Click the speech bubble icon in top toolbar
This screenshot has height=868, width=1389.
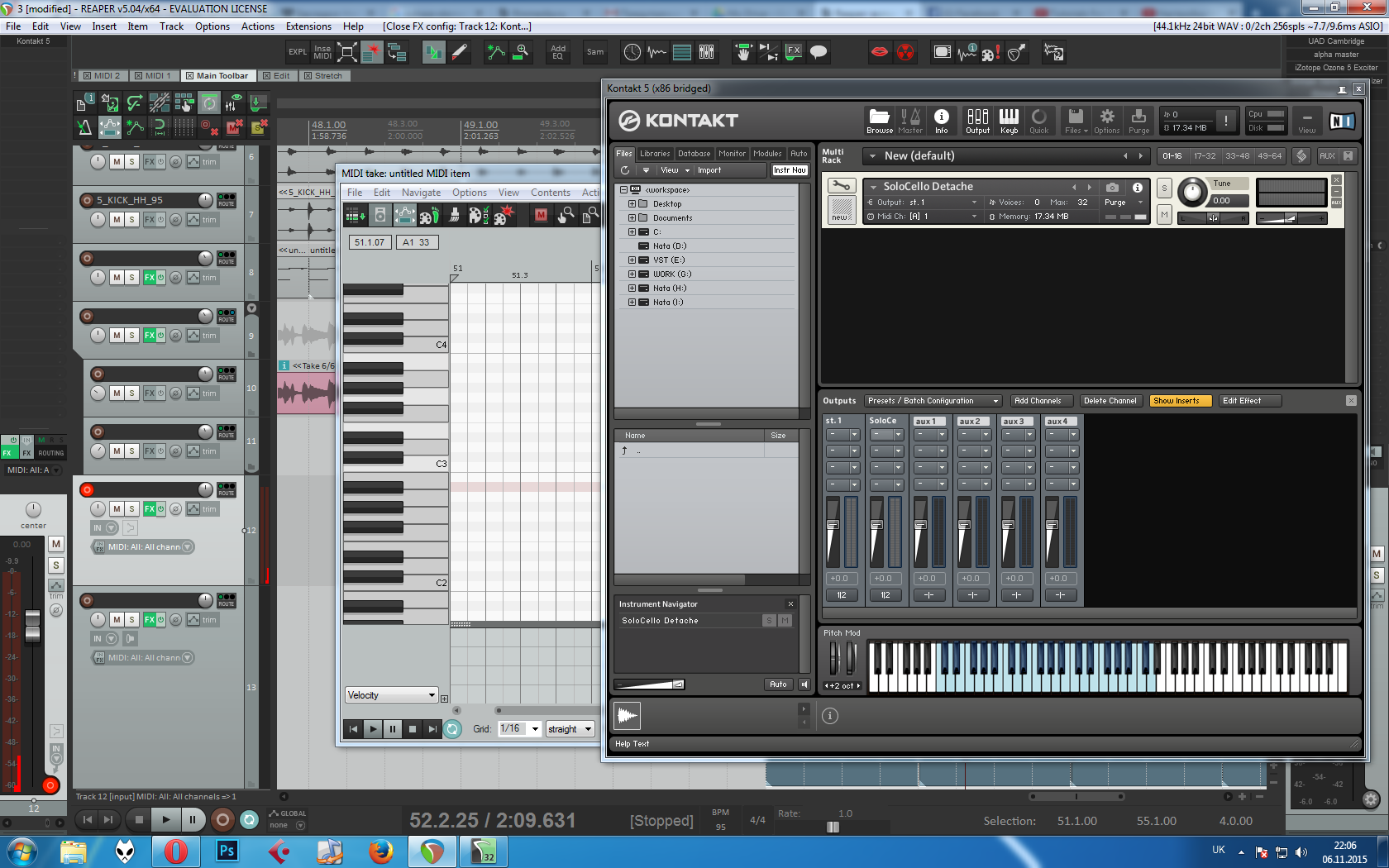click(x=819, y=52)
